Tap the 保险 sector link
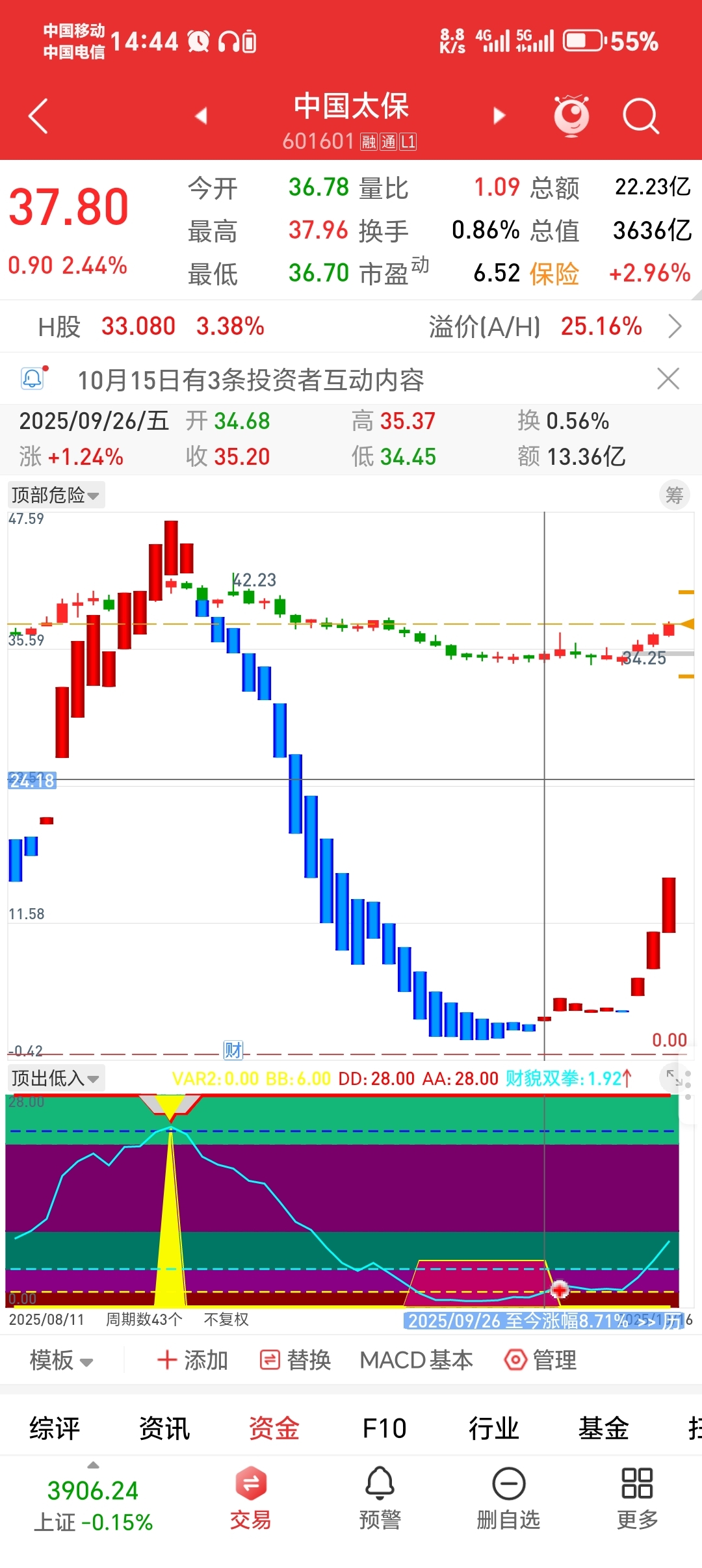This screenshot has width=702, height=1568. point(554,274)
